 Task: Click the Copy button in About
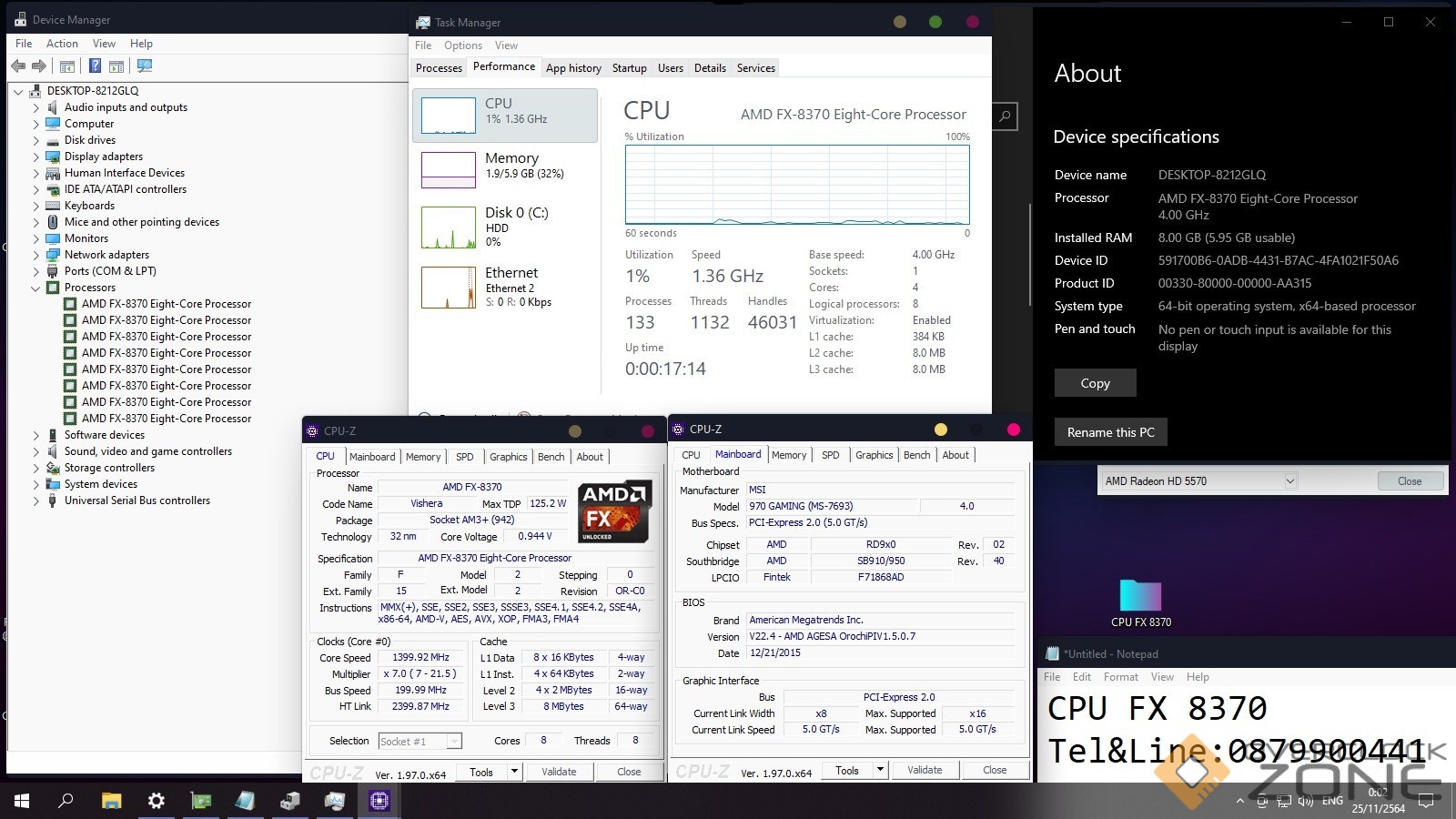[1095, 383]
